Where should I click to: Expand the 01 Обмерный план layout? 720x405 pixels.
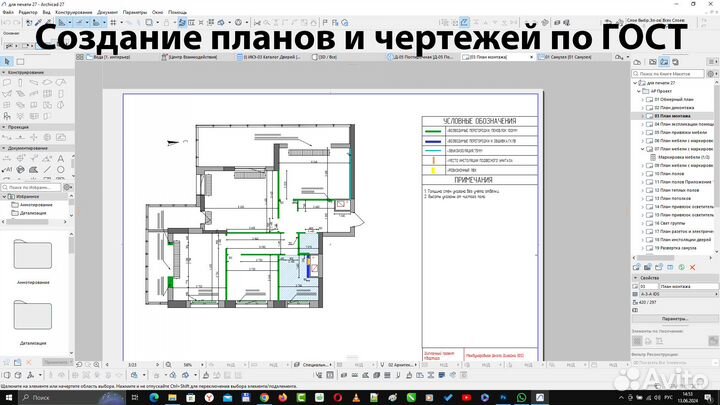coord(642,100)
